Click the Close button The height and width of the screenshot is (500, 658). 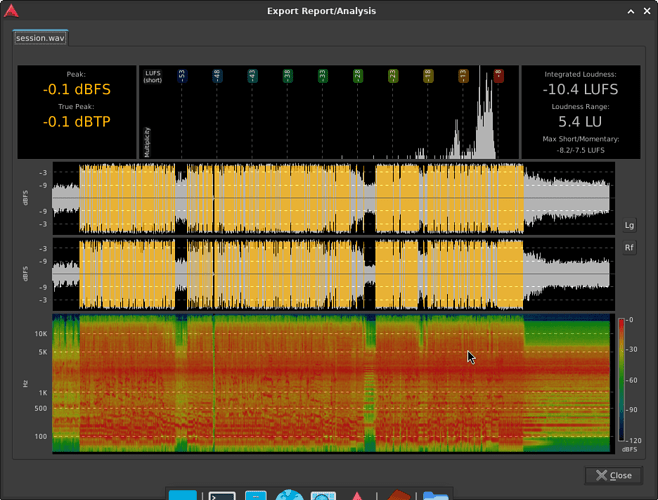[613, 475]
